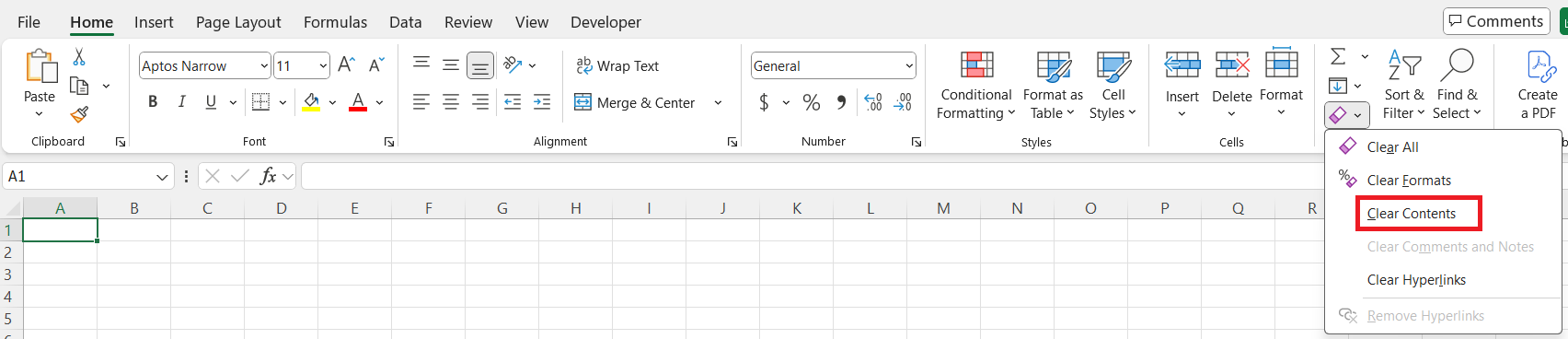Apply the red font color
1568x339 pixels.
[x=358, y=102]
